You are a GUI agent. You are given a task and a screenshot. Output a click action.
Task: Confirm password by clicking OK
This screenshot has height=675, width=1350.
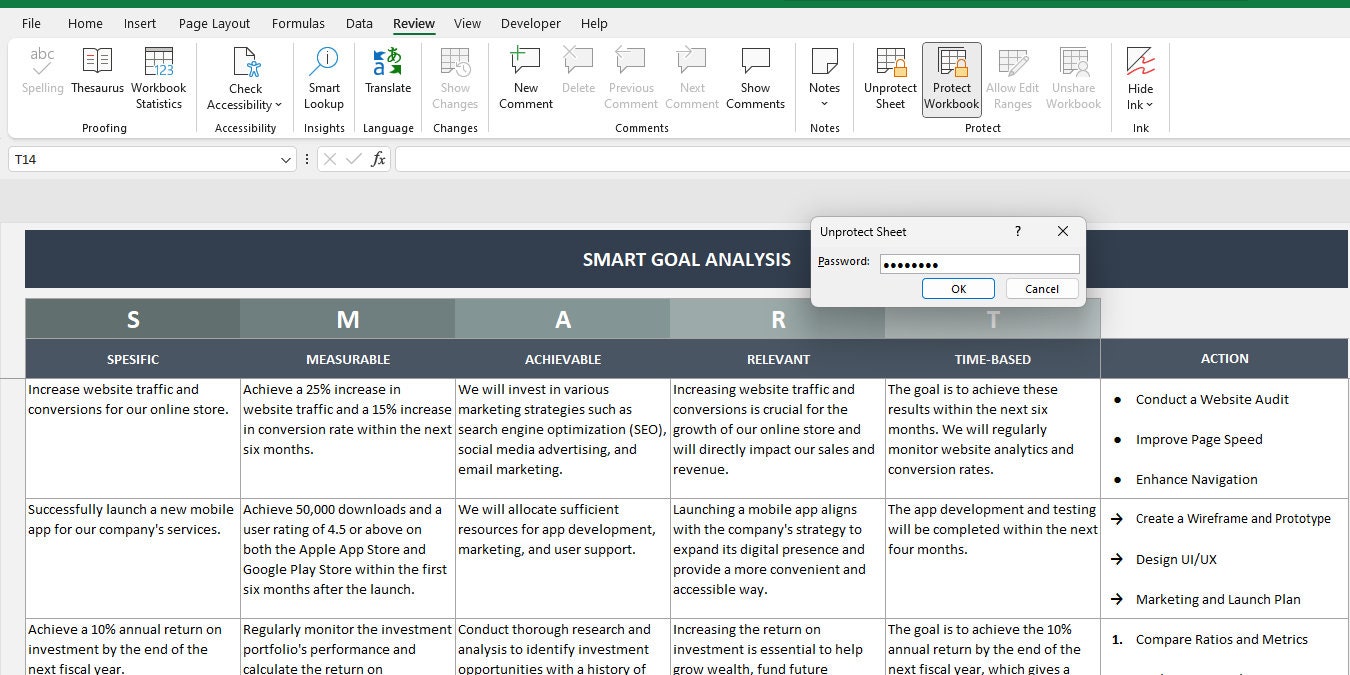(x=957, y=288)
